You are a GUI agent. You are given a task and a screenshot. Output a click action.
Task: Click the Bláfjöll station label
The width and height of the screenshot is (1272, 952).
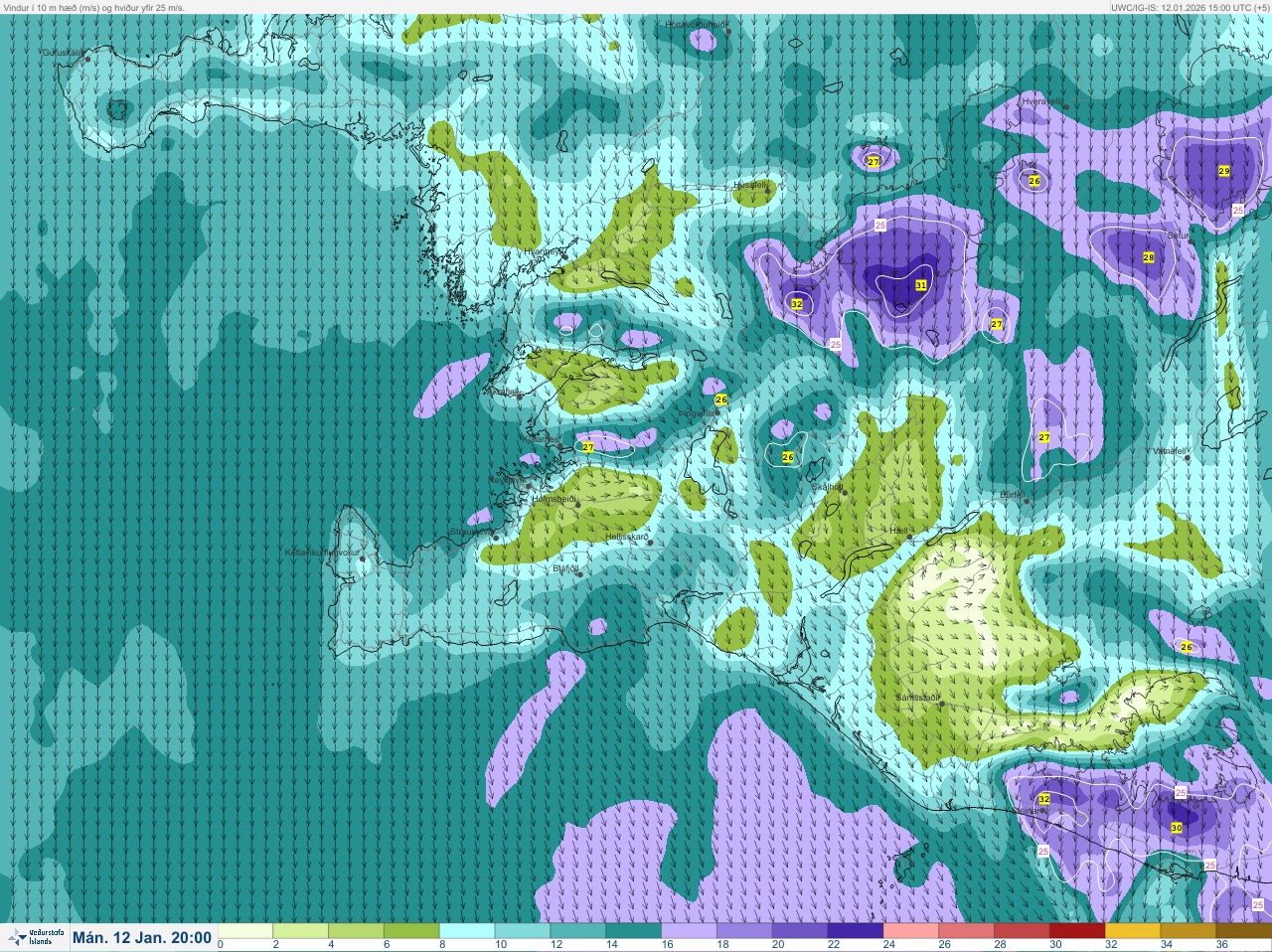(x=565, y=568)
